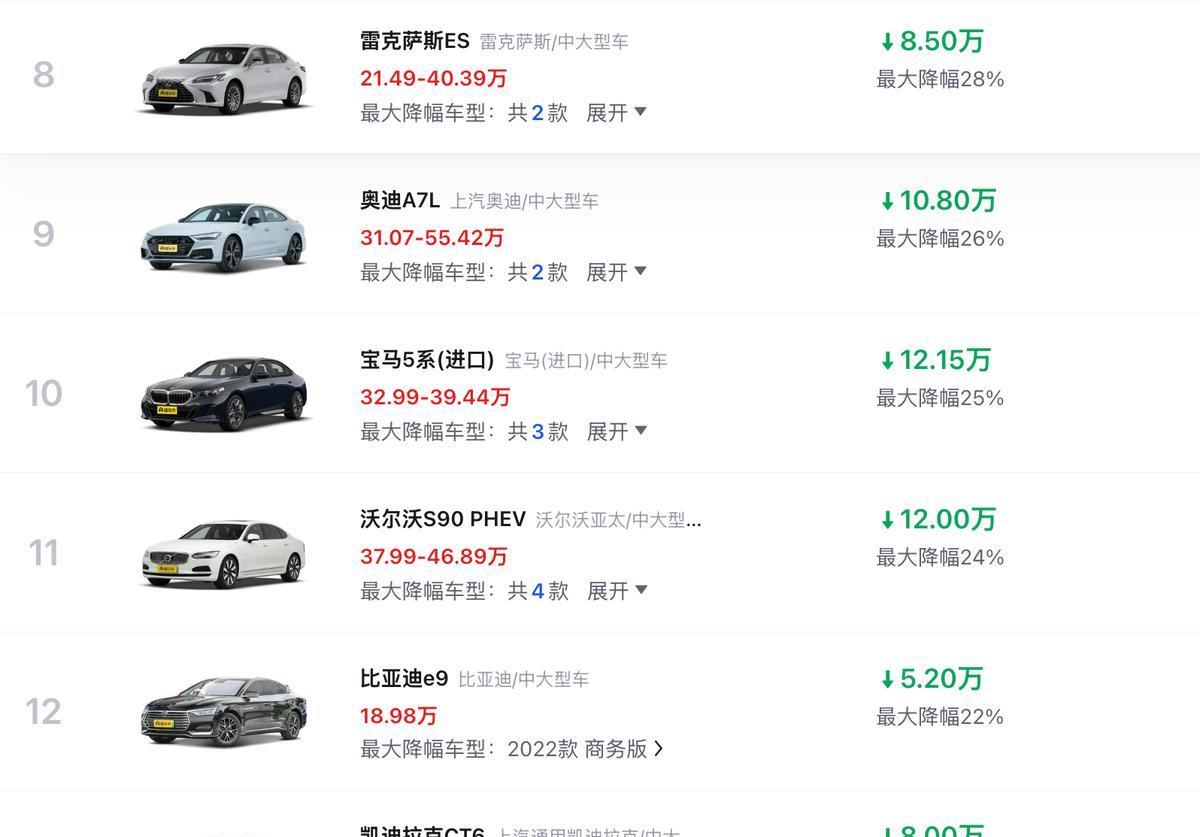Open the 宝马5系(进口) car image
This screenshot has width=1200, height=837.
coord(223,394)
